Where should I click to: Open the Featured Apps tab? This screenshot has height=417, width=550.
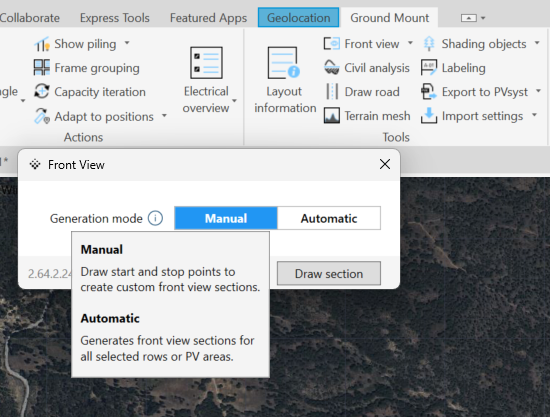(x=208, y=18)
